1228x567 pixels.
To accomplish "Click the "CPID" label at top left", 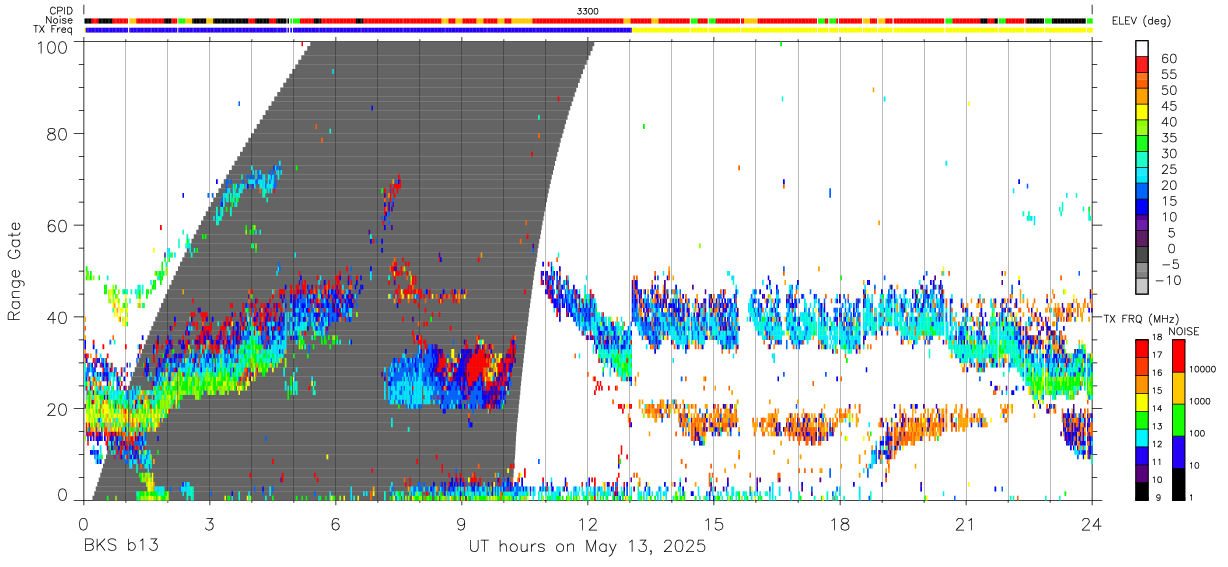I will click(61, 11).
